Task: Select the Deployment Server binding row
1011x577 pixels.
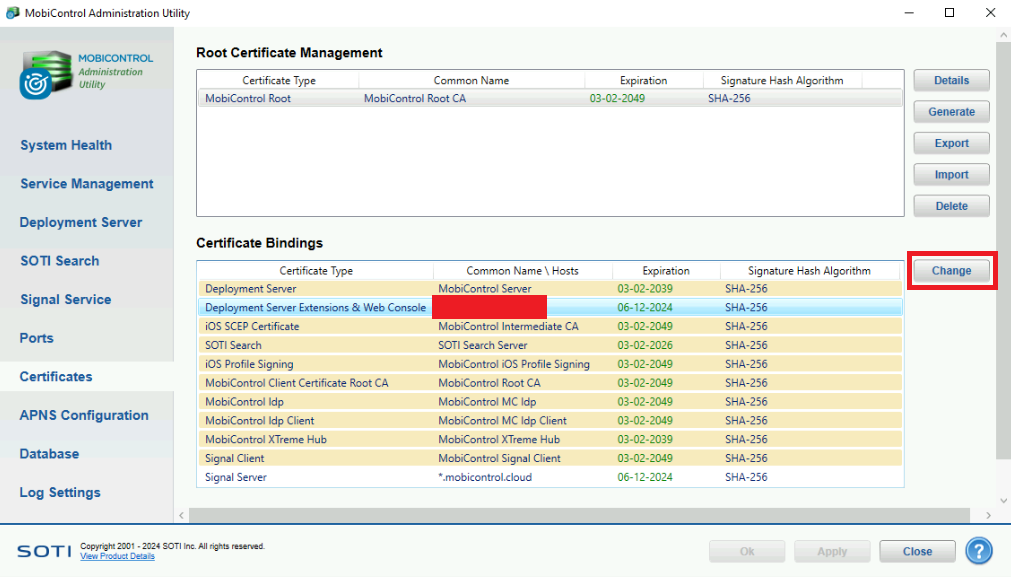Action: pos(550,289)
